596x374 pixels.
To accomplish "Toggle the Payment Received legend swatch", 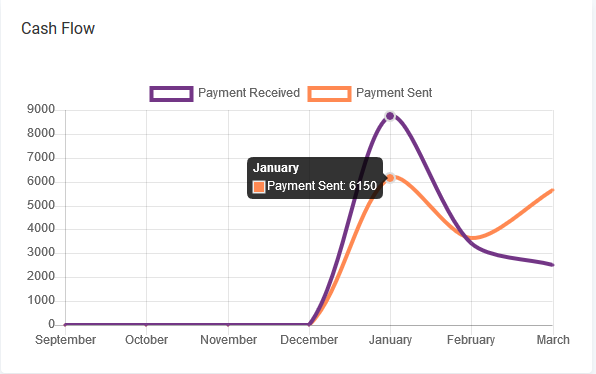I will (x=171, y=94).
